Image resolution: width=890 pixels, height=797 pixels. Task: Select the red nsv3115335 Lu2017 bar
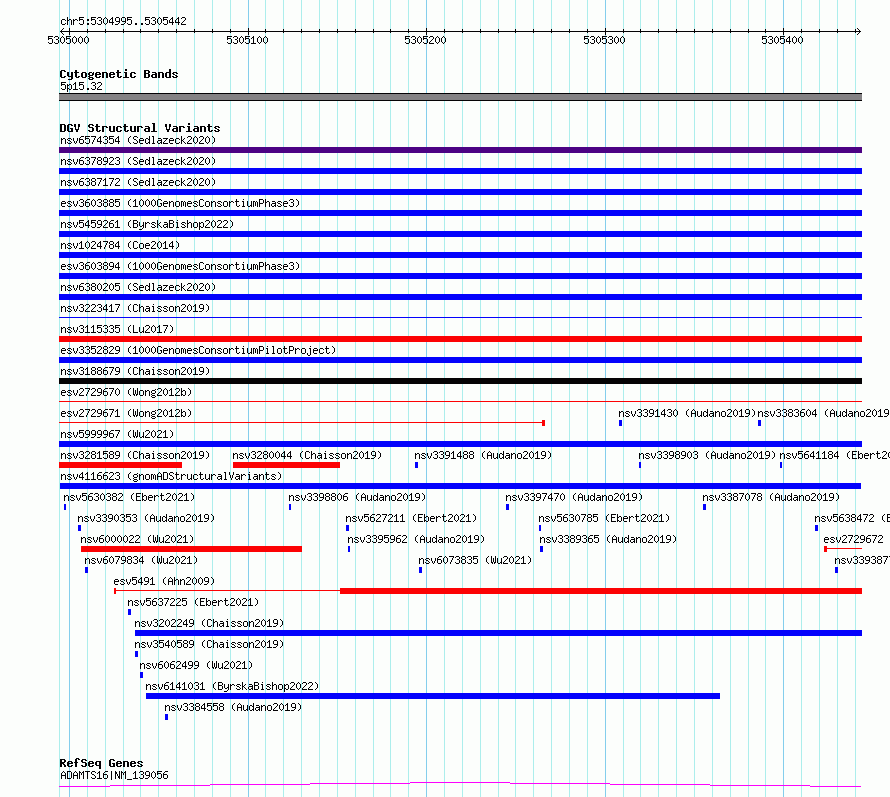coord(460,339)
